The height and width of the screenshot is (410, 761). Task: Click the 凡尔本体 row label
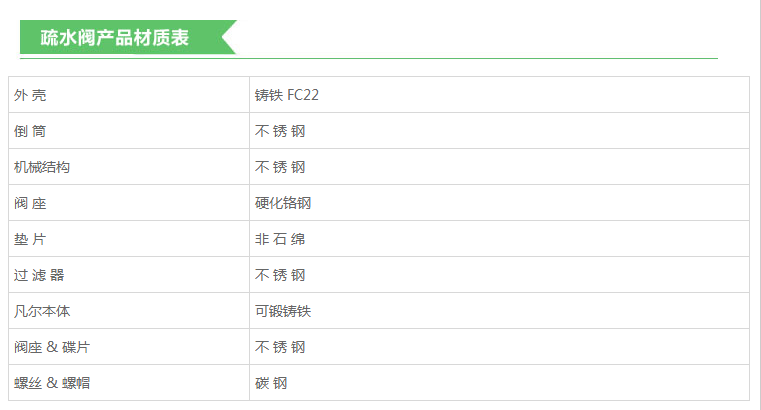(42, 311)
